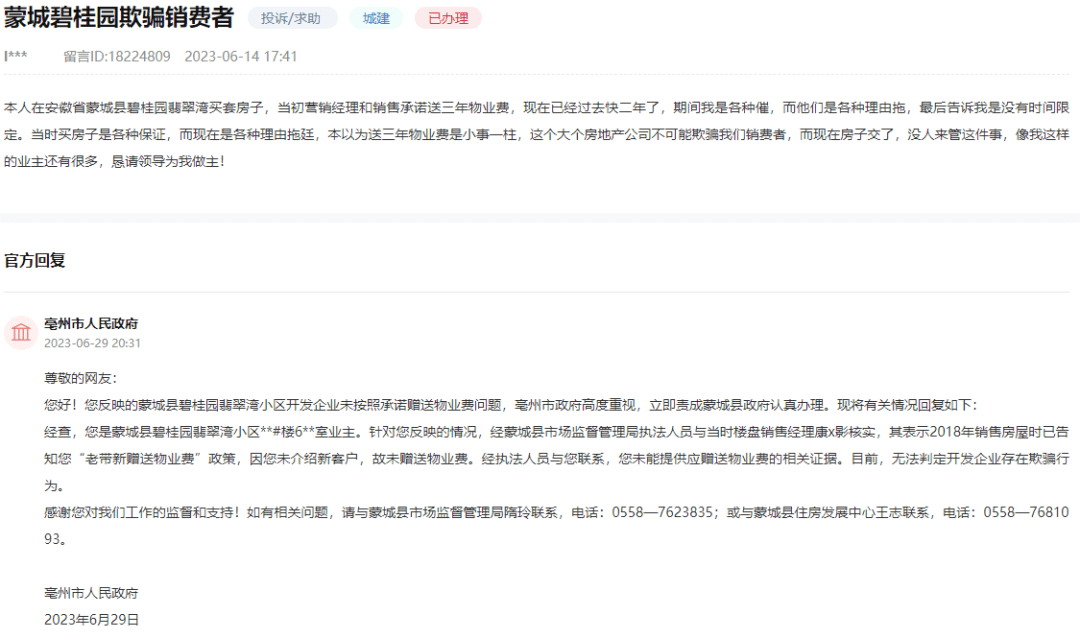Click the username I***

click(x=16, y=56)
